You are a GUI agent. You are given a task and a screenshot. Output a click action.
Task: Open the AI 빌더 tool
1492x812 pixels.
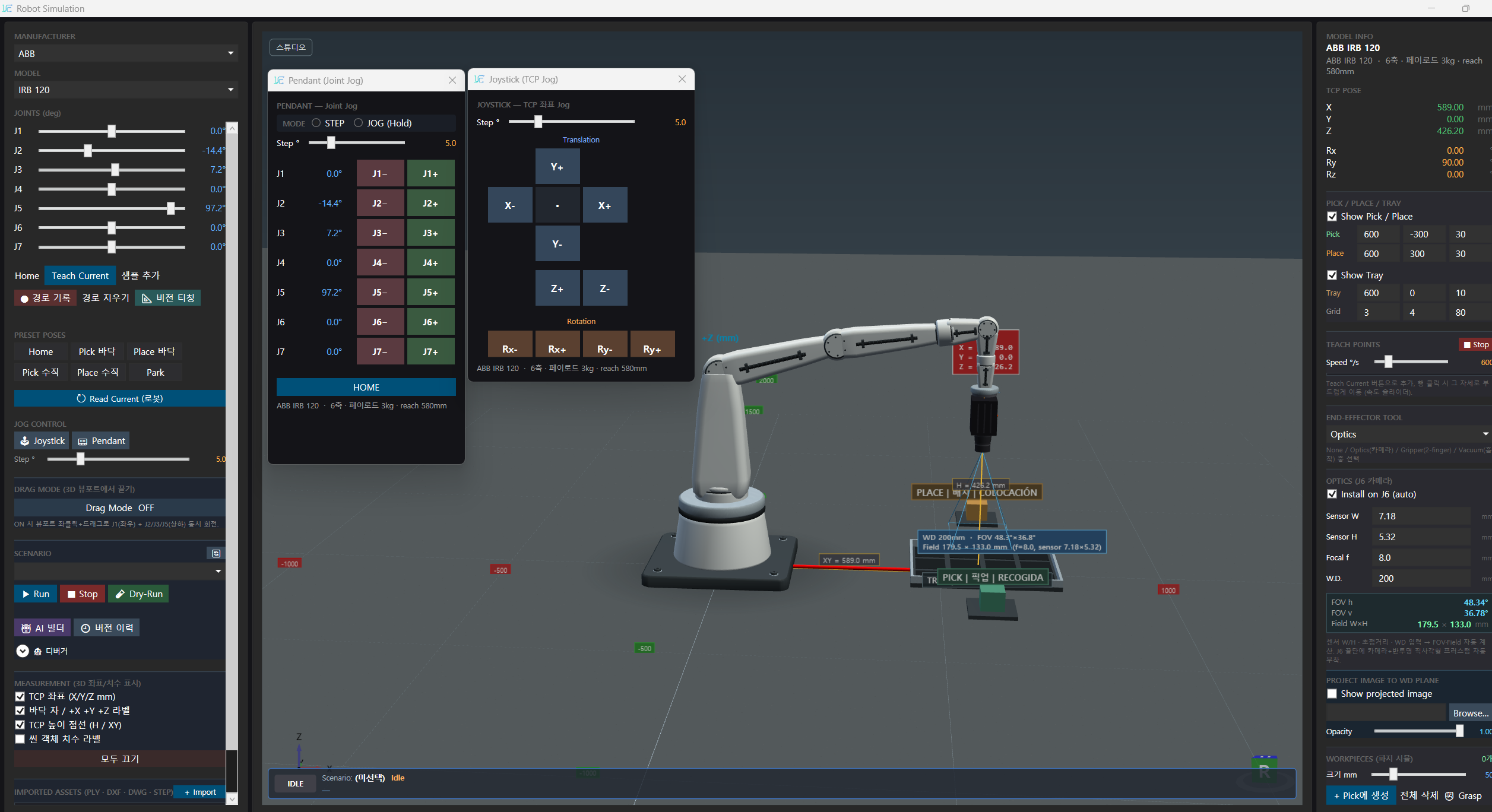coord(42,628)
